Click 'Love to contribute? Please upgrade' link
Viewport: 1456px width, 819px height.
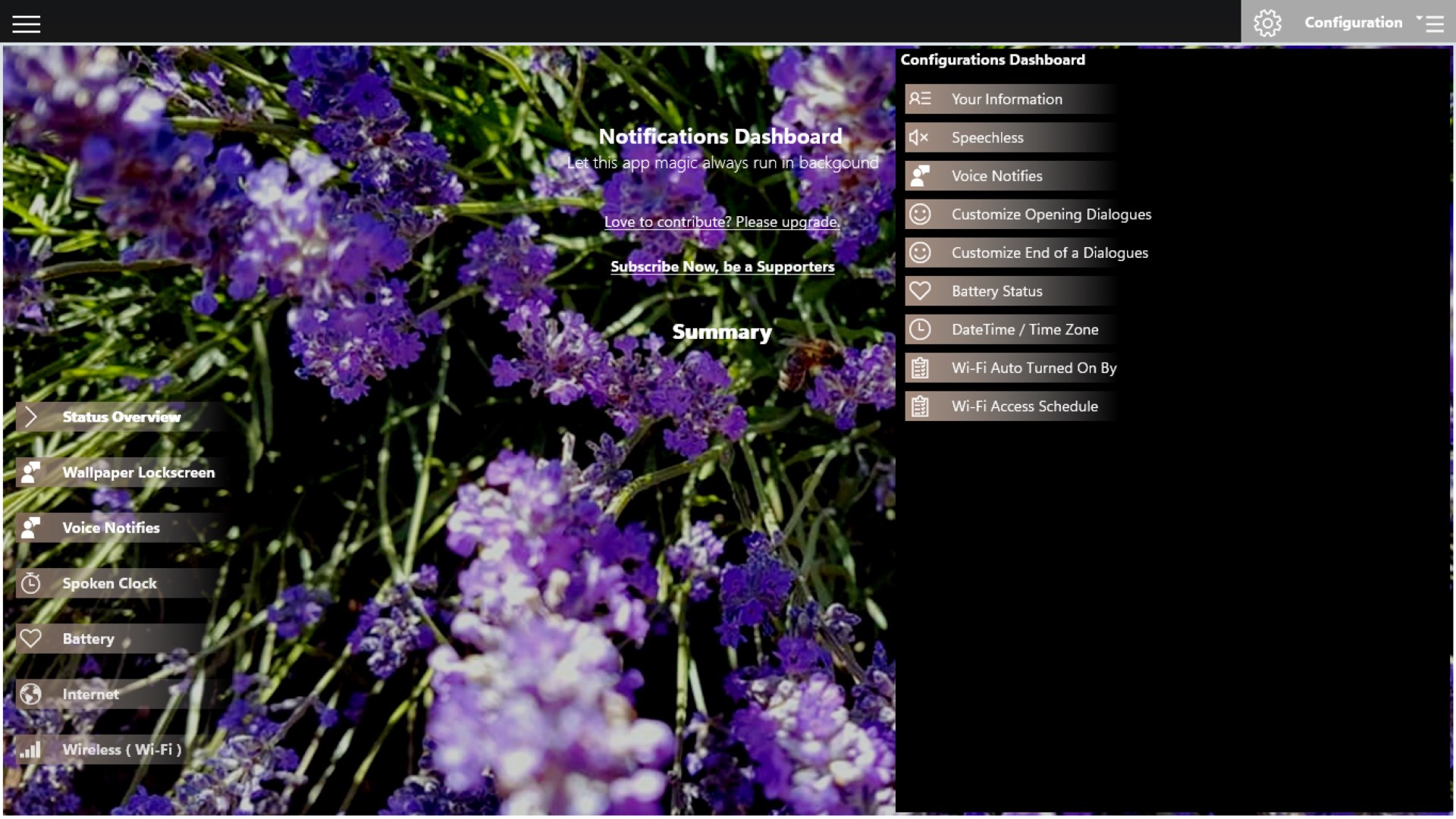[x=721, y=221]
